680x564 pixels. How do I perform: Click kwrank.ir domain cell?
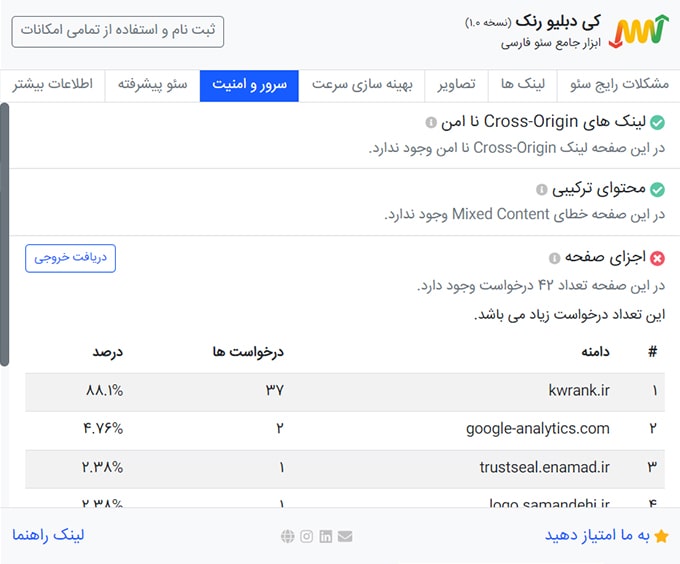(579, 391)
